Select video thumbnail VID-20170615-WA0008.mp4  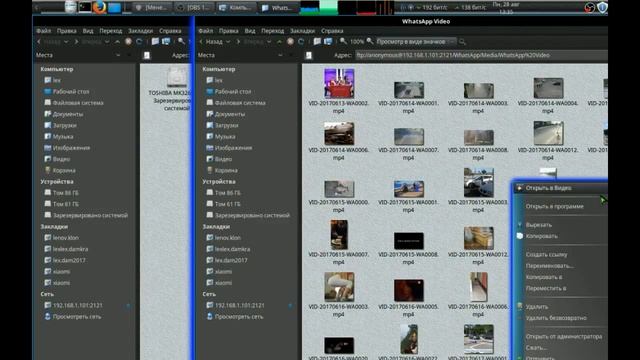point(409,241)
